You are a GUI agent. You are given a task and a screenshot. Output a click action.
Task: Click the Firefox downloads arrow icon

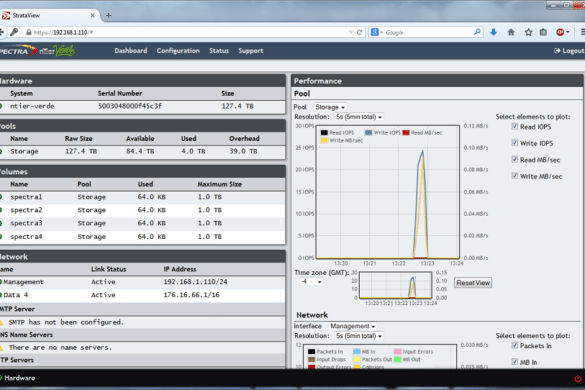pos(493,32)
